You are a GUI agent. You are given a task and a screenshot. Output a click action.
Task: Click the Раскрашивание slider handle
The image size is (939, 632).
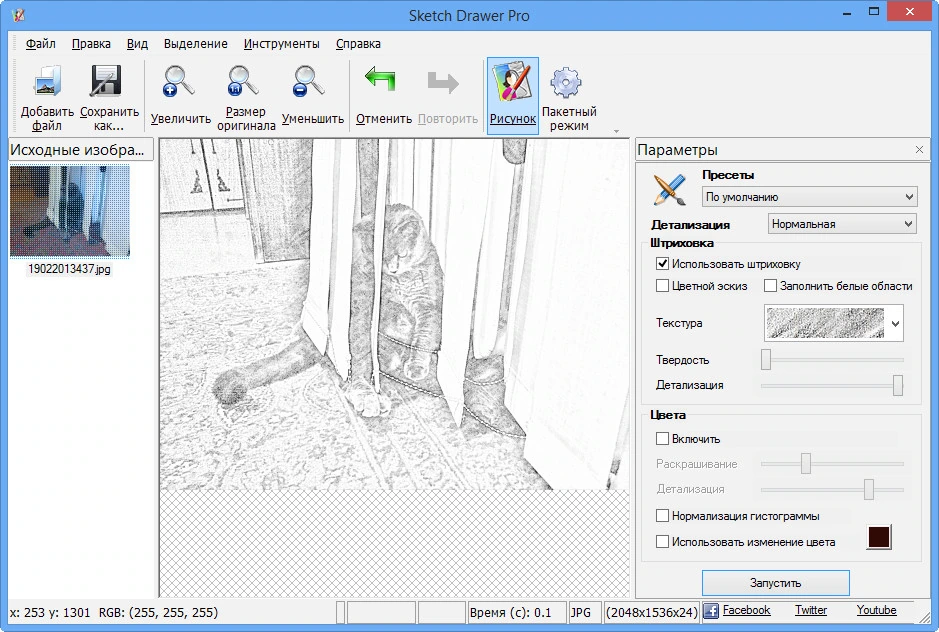point(806,463)
